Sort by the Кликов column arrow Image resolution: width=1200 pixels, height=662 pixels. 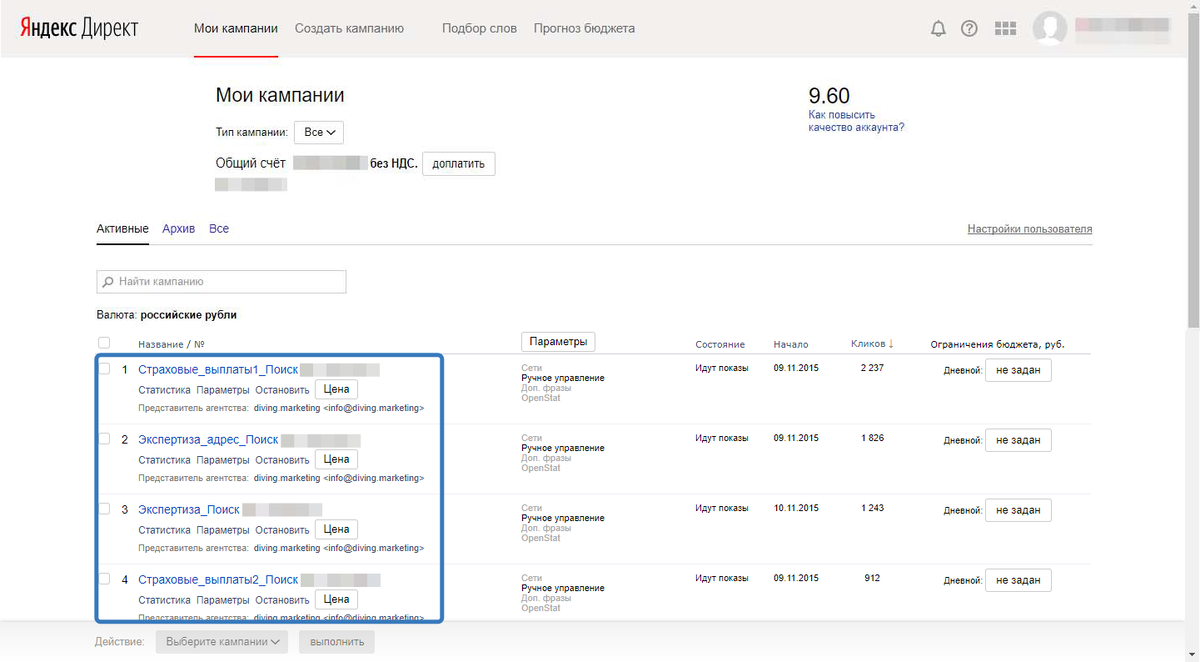coord(891,344)
